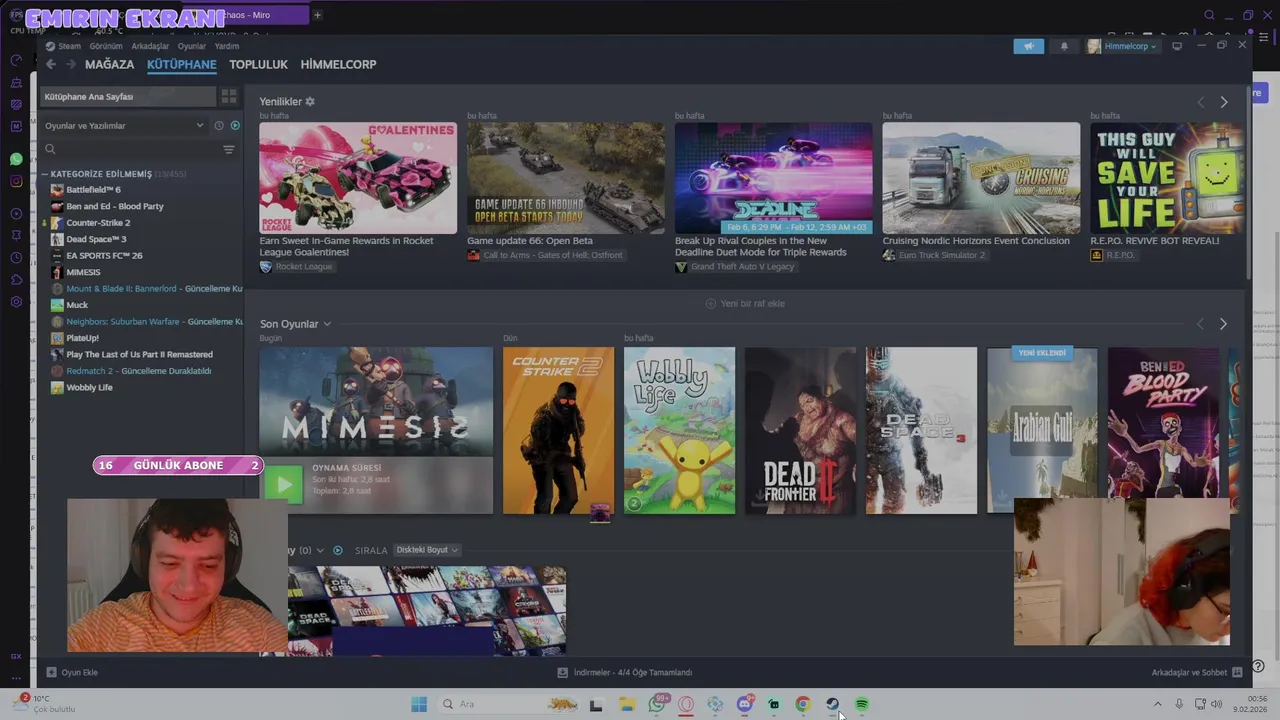
Task: Click the Instagram icon in Opera sidebar
Action: (16, 181)
